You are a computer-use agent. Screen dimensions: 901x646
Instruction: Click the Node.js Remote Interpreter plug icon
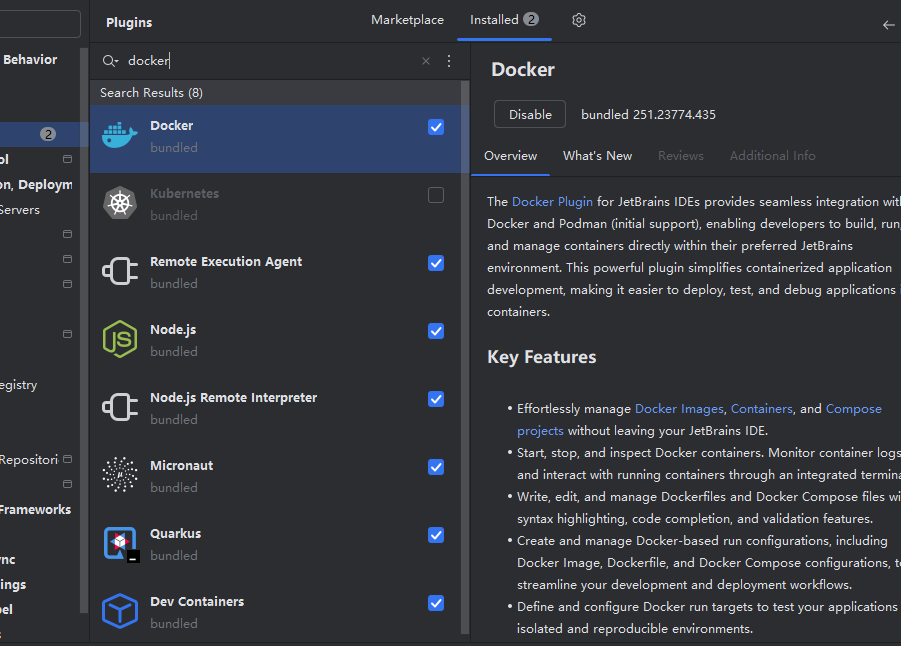point(120,407)
